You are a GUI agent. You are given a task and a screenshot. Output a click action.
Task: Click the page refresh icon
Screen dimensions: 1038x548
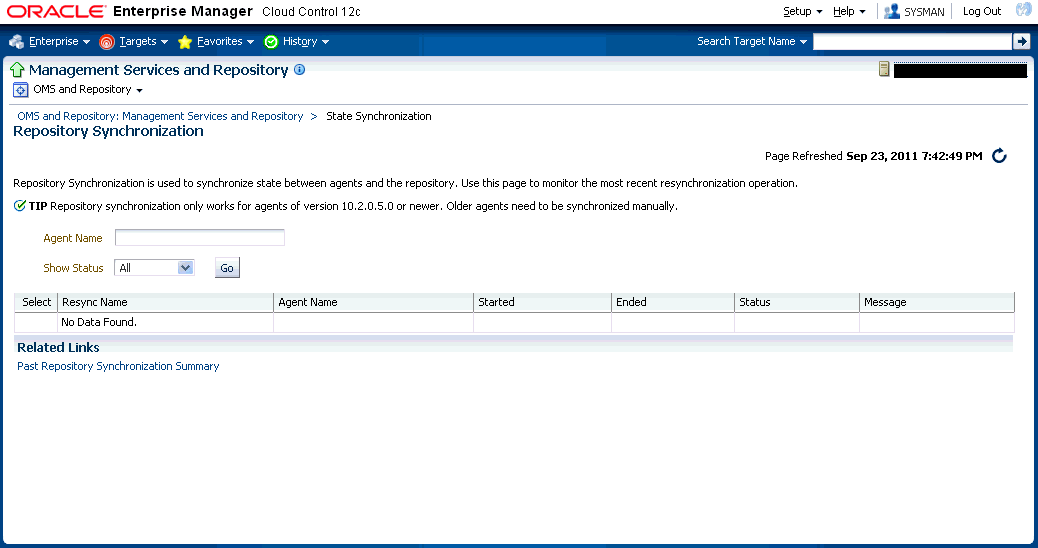999,156
